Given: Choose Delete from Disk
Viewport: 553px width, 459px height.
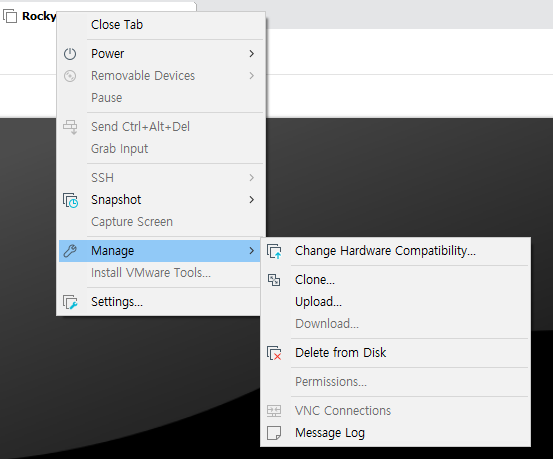Looking at the screenshot, I should click(x=395, y=353).
